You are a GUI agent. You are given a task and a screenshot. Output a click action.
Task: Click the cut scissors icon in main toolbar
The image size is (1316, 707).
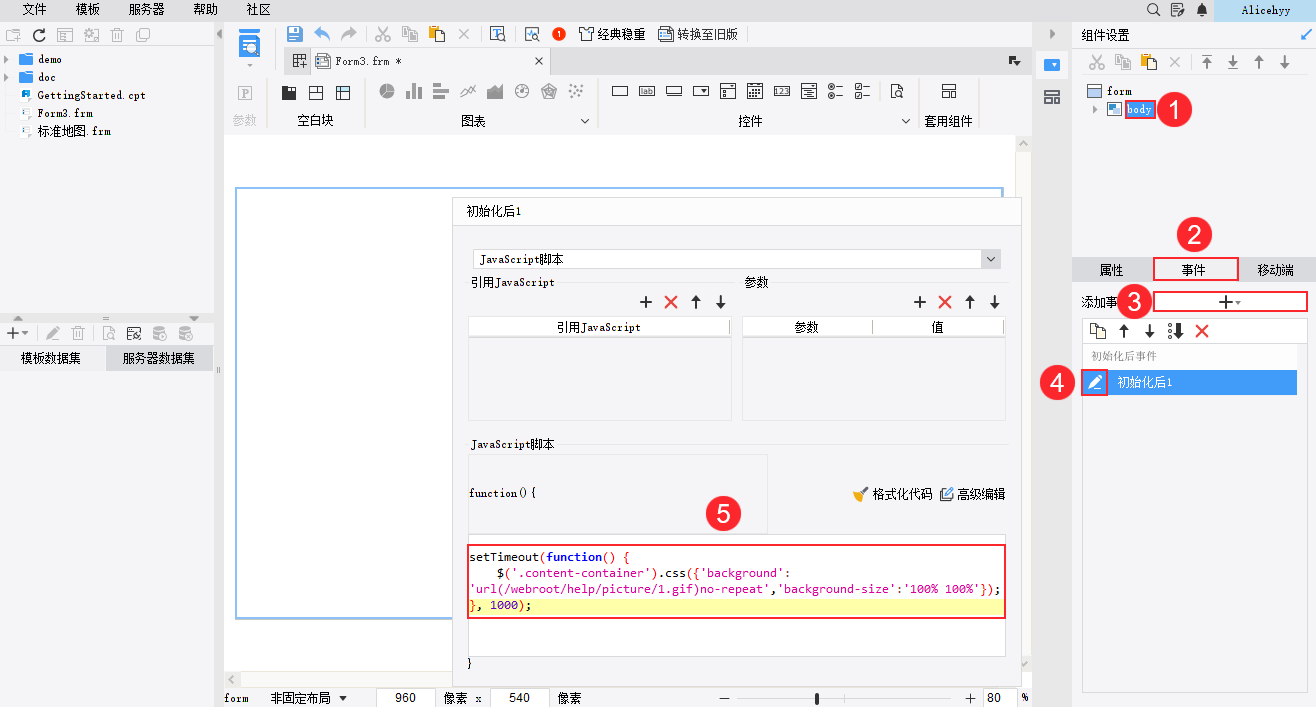(x=383, y=34)
